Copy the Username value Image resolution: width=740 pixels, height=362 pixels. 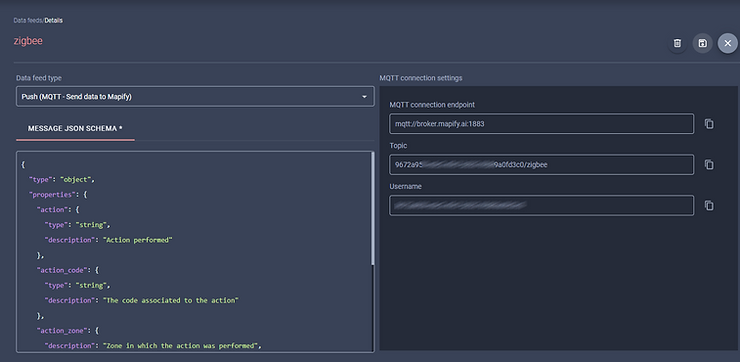tap(709, 206)
